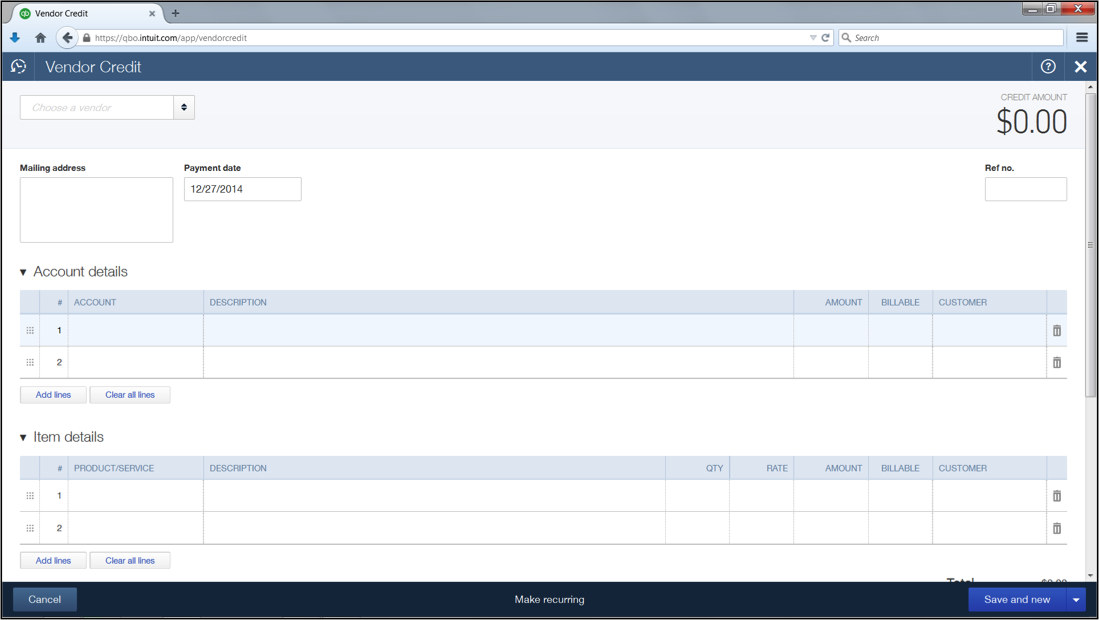Viewport: 1099px width, 620px height.
Task: Click Add lines under Account details
Action: pos(53,395)
